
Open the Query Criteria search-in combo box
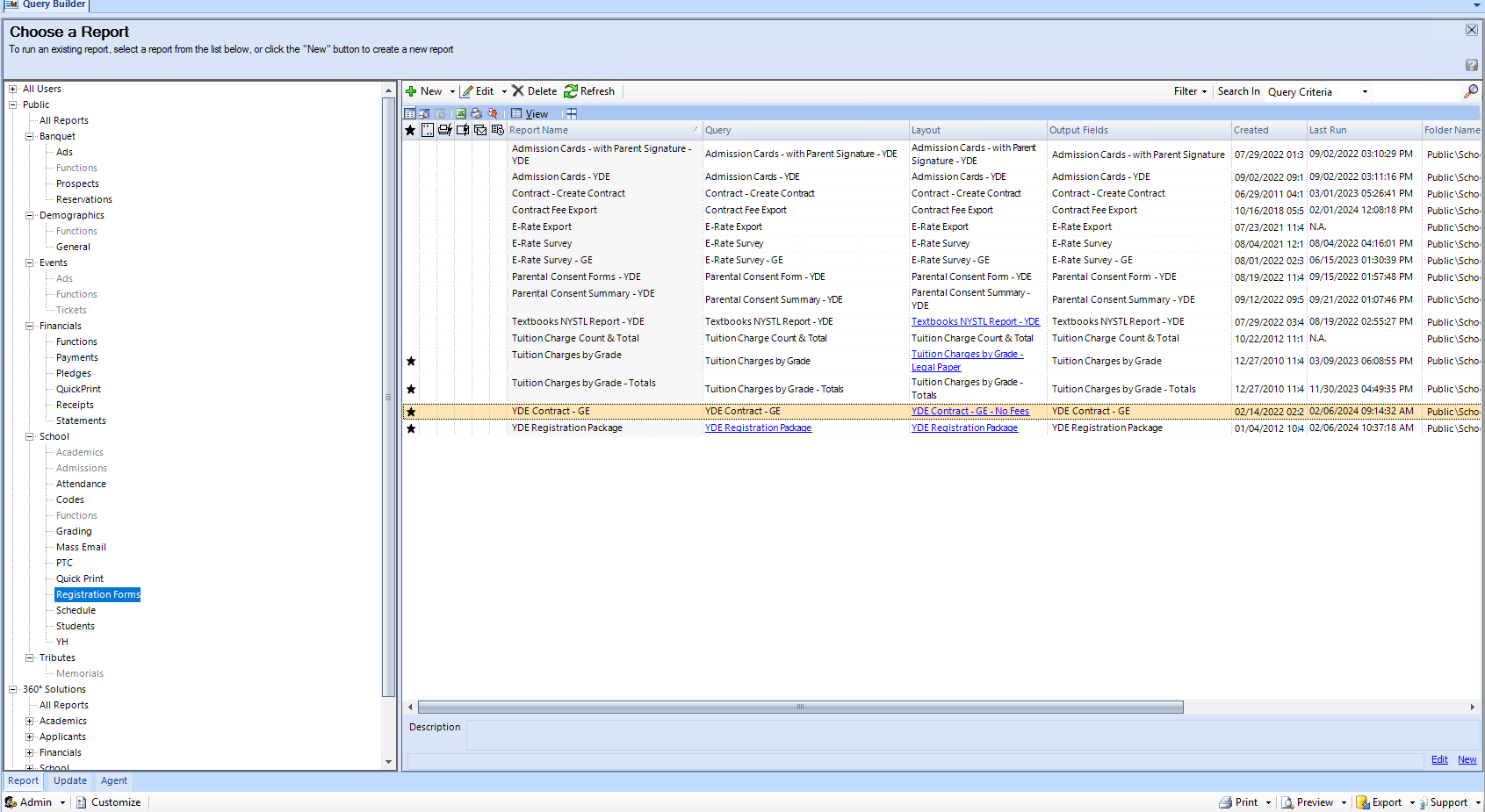click(1317, 92)
